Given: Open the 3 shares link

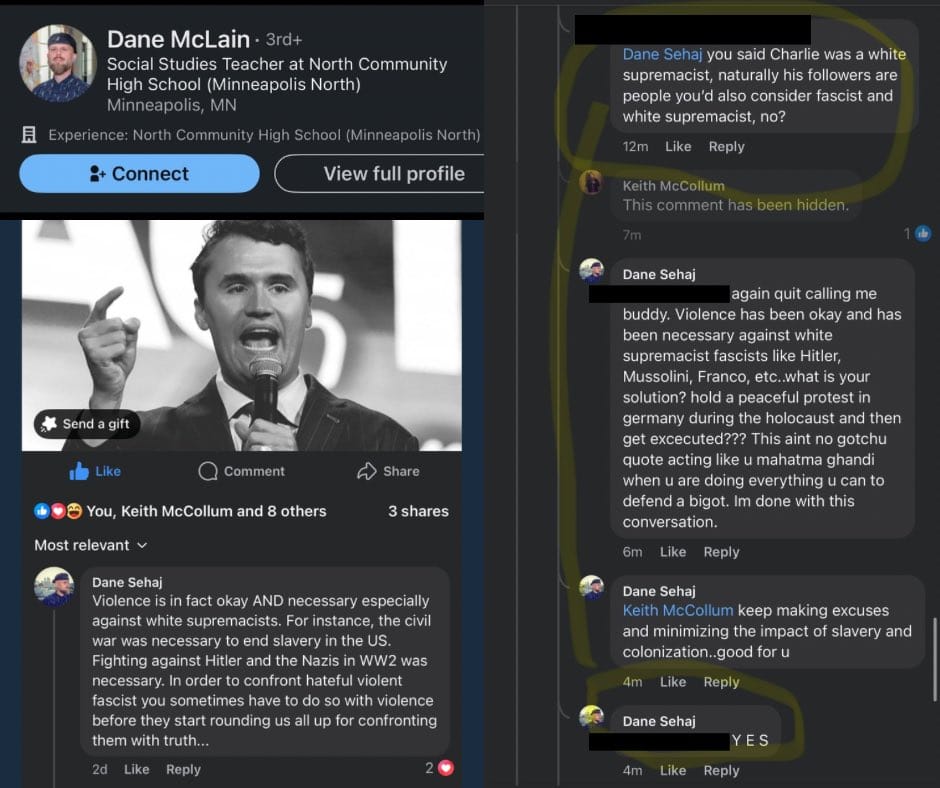Looking at the screenshot, I should (418, 511).
